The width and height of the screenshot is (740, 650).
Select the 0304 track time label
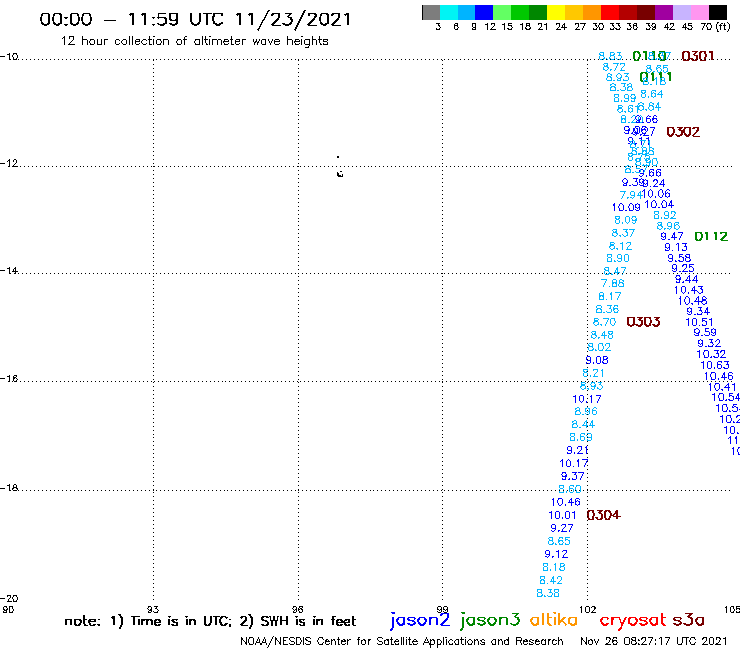[603, 515]
